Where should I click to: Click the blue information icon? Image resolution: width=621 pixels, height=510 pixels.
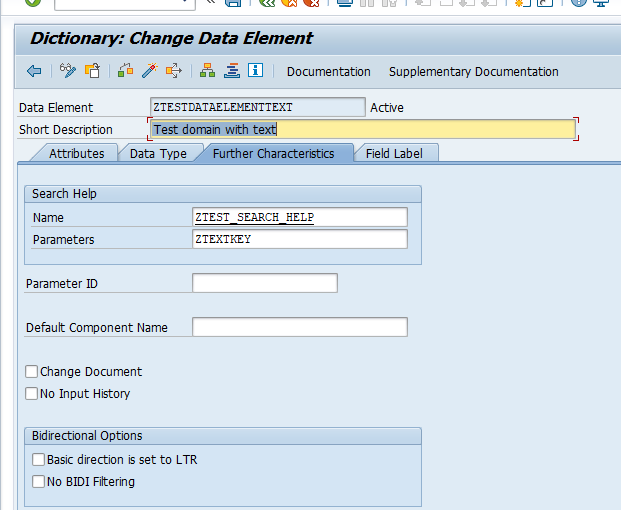[255, 70]
